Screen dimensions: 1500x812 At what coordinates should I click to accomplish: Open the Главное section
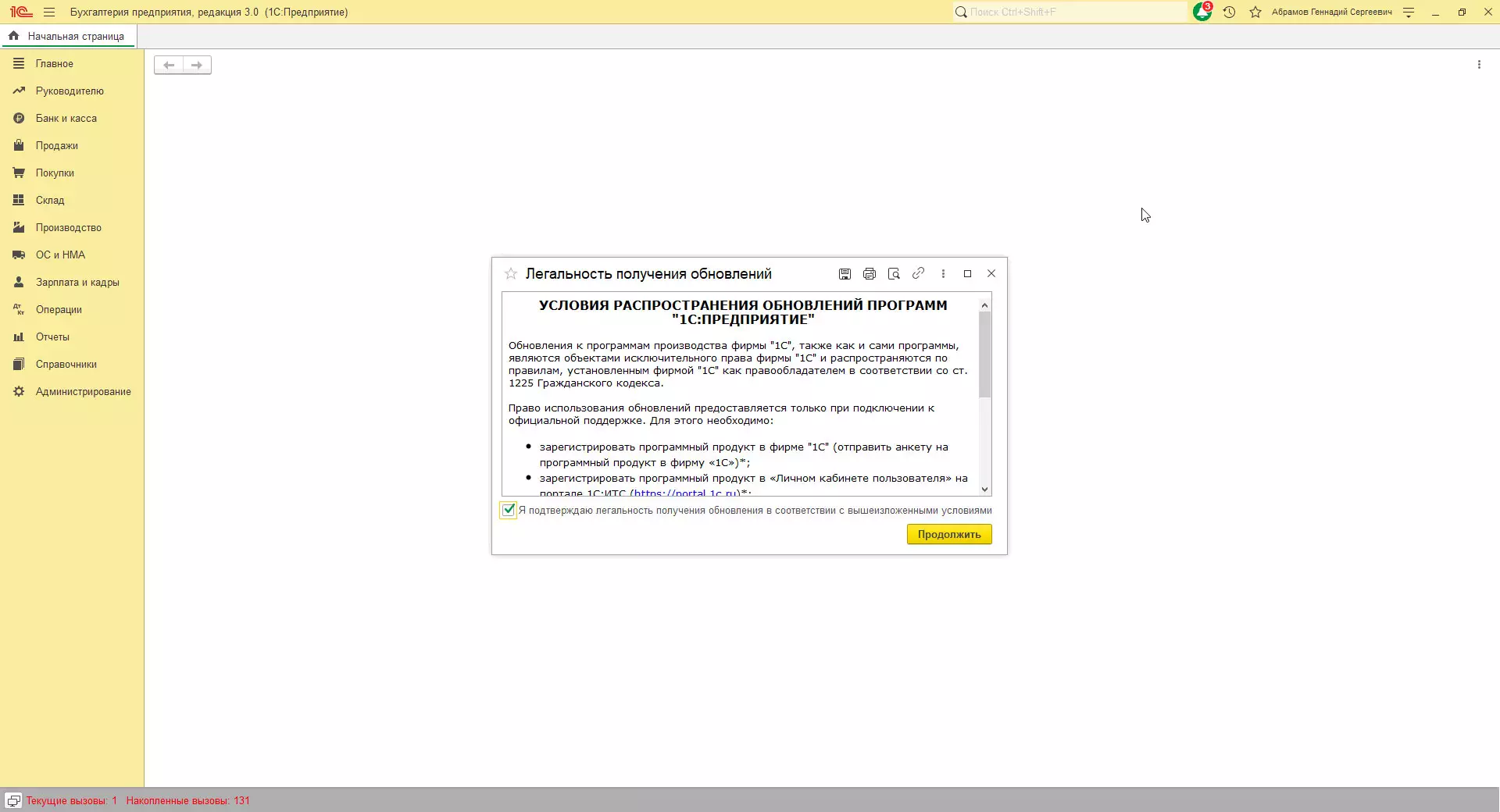pos(72,63)
